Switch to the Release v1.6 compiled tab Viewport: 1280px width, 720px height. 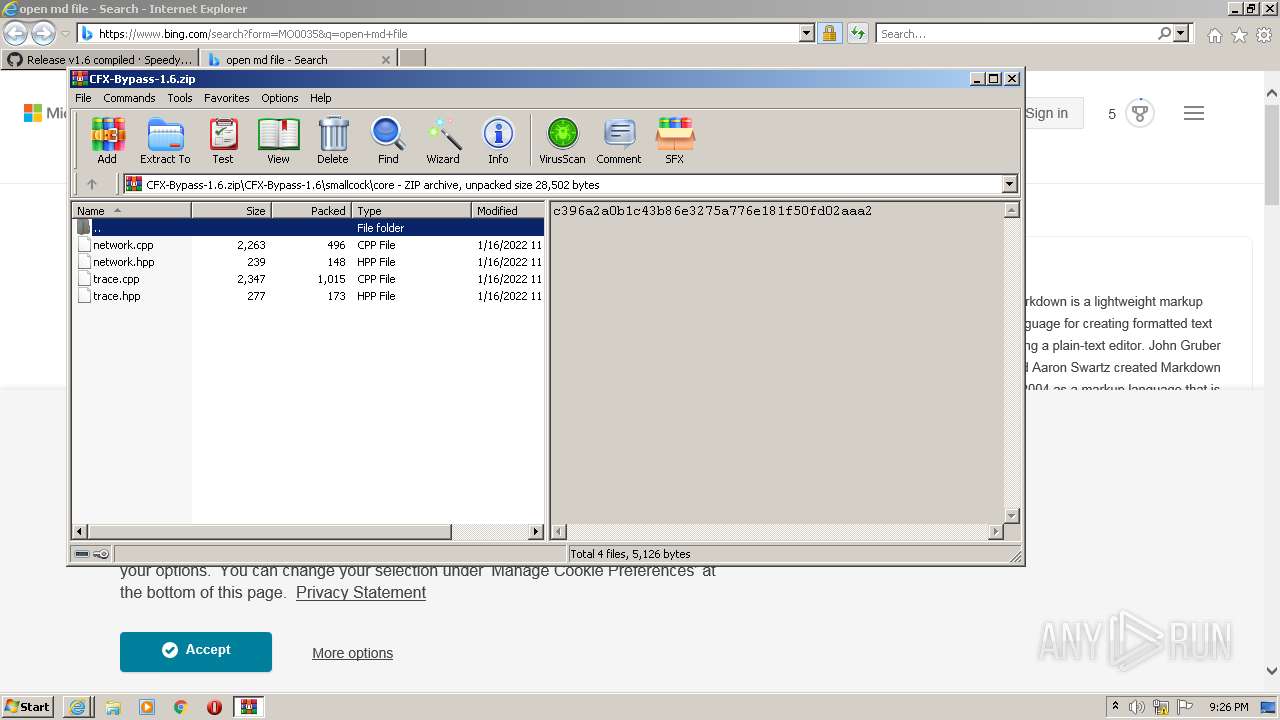coord(100,59)
